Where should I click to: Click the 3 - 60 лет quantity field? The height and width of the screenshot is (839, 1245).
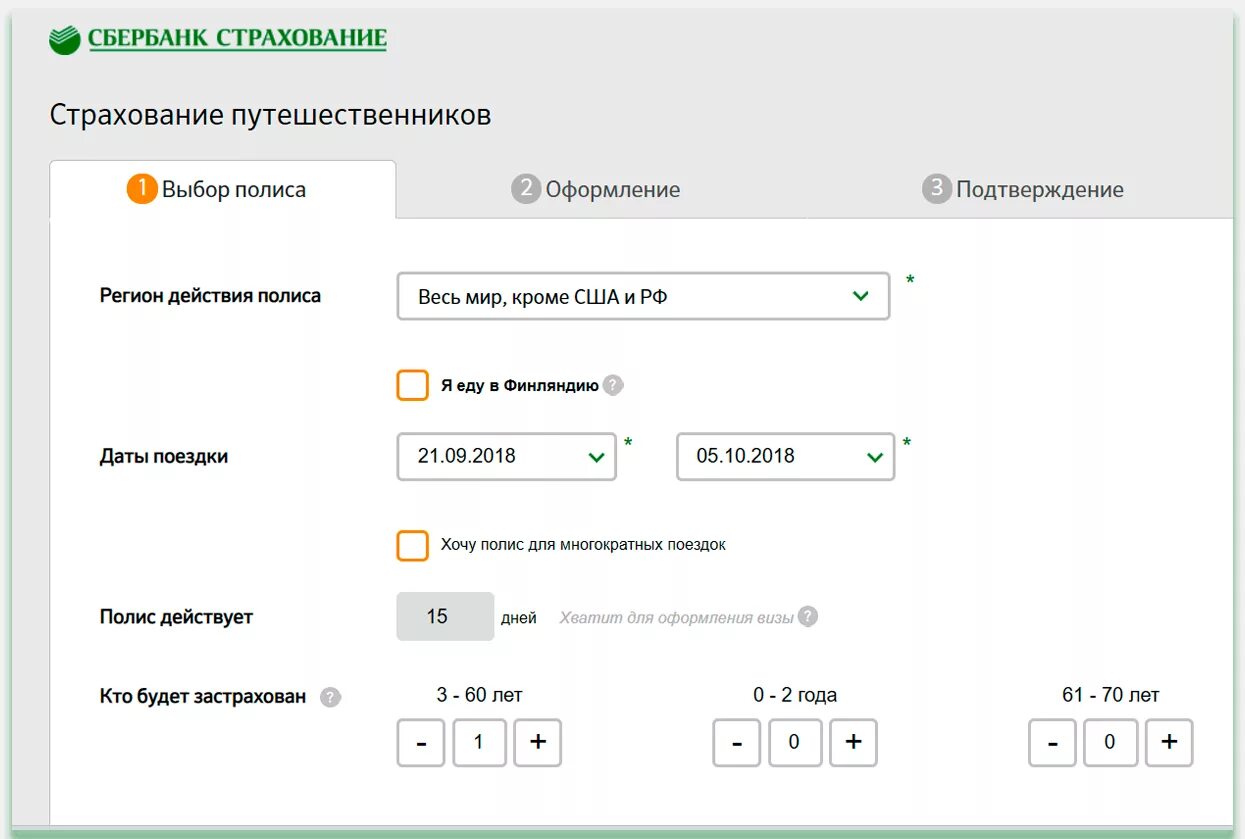point(479,743)
